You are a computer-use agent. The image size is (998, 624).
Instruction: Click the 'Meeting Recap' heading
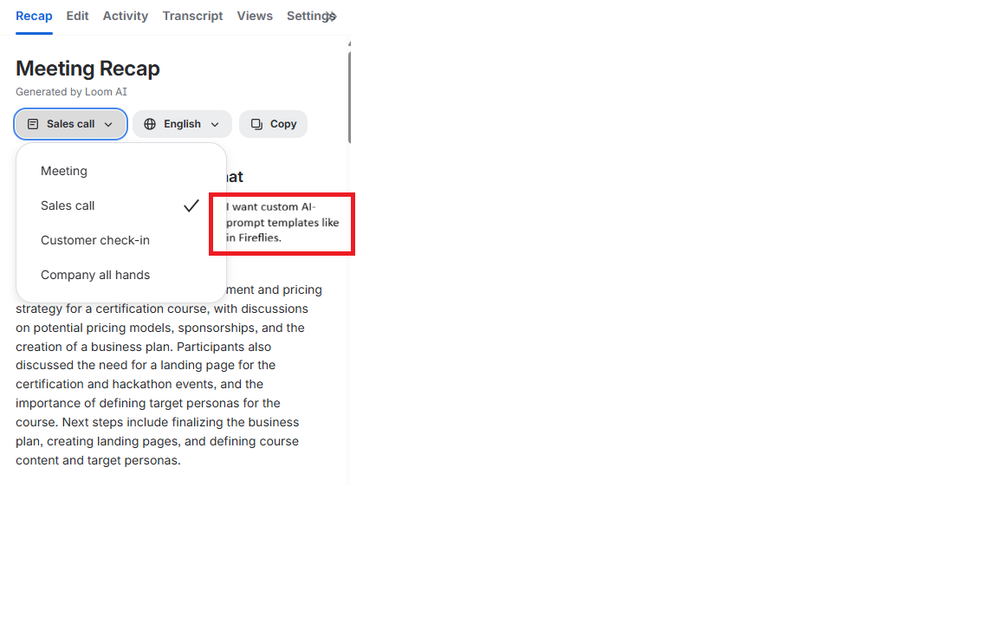[x=88, y=68]
